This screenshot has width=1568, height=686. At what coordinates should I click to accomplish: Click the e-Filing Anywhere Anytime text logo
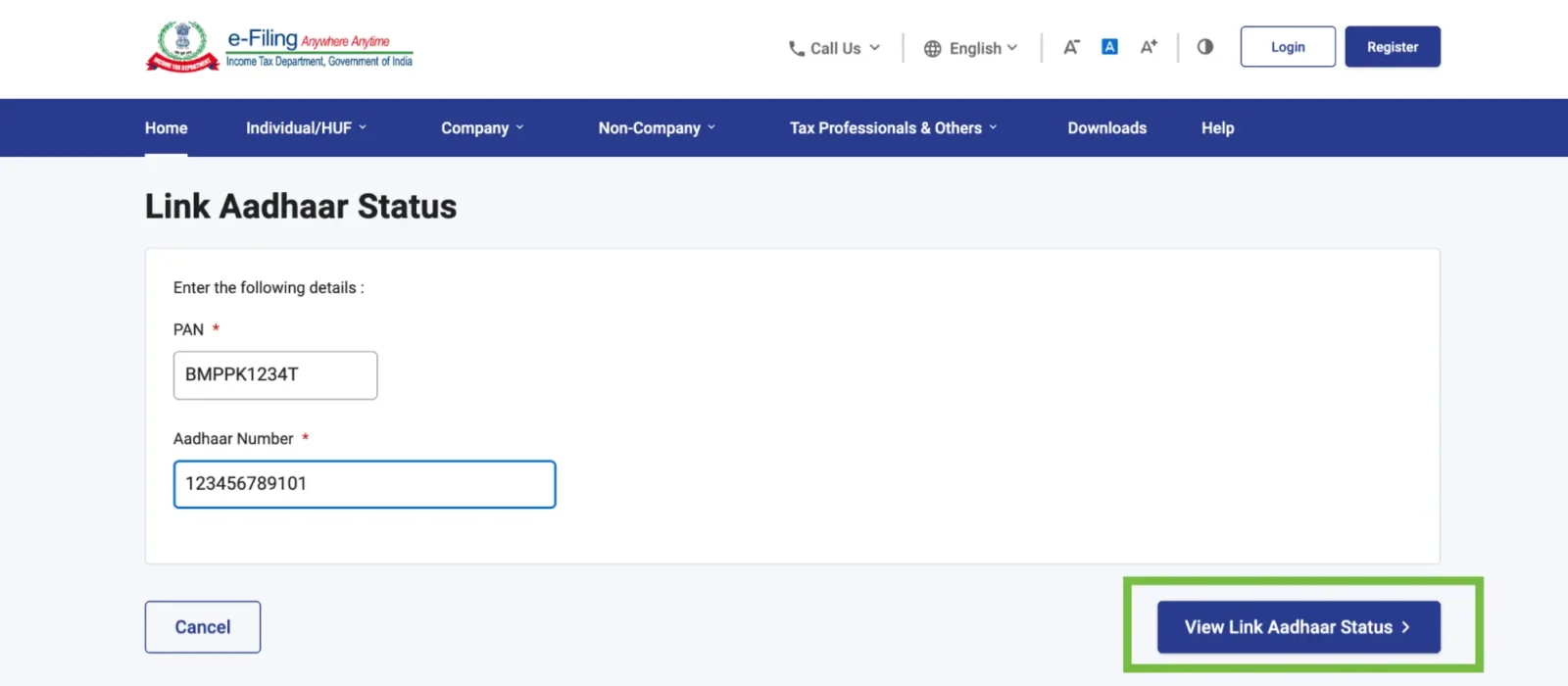pos(319,47)
